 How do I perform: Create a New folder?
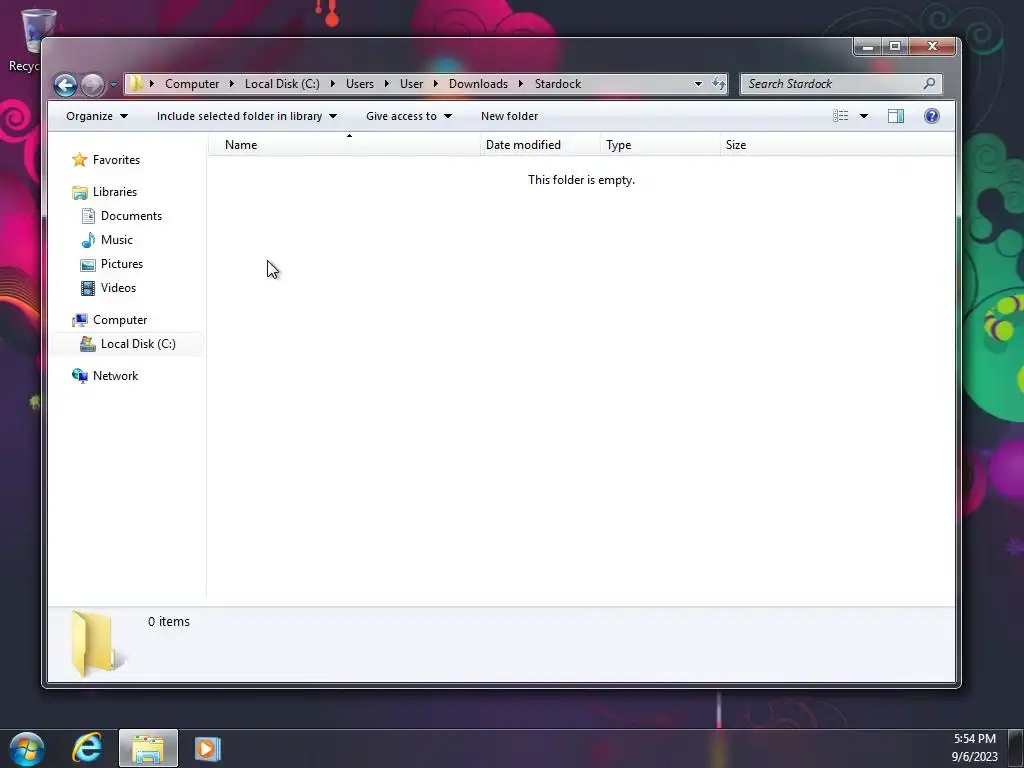509,116
